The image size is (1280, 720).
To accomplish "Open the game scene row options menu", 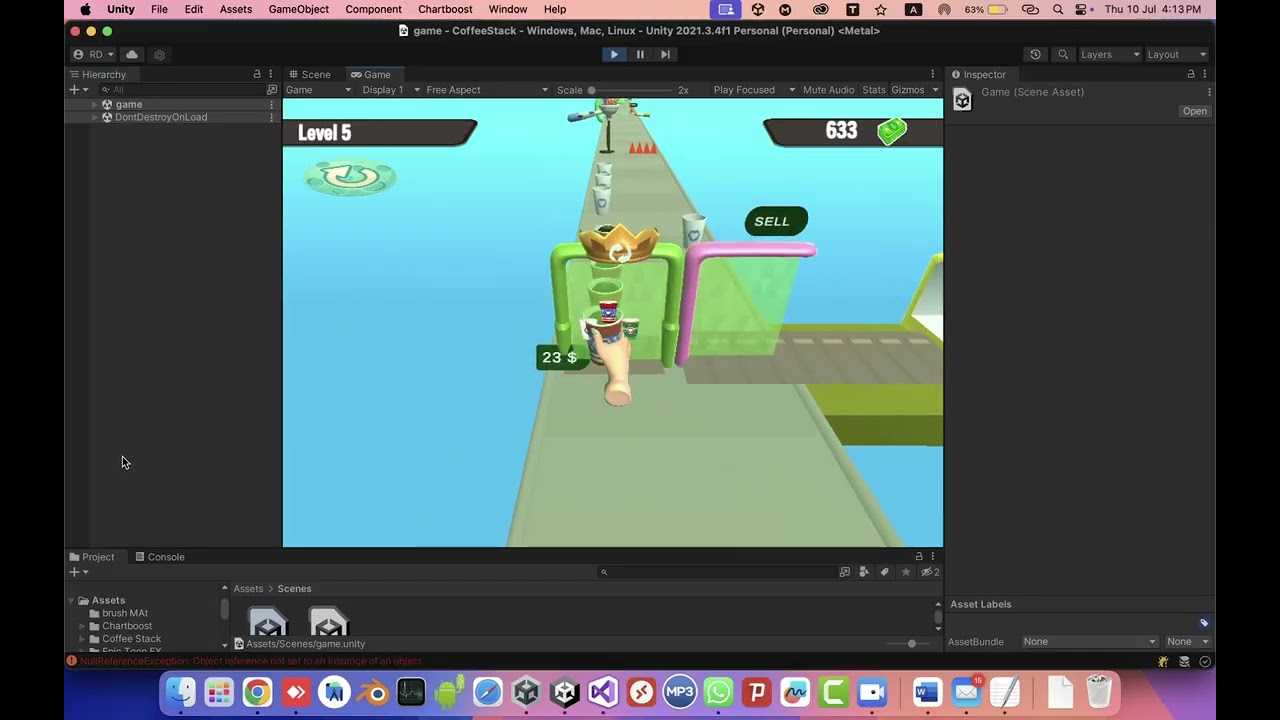I will coord(271,104).
